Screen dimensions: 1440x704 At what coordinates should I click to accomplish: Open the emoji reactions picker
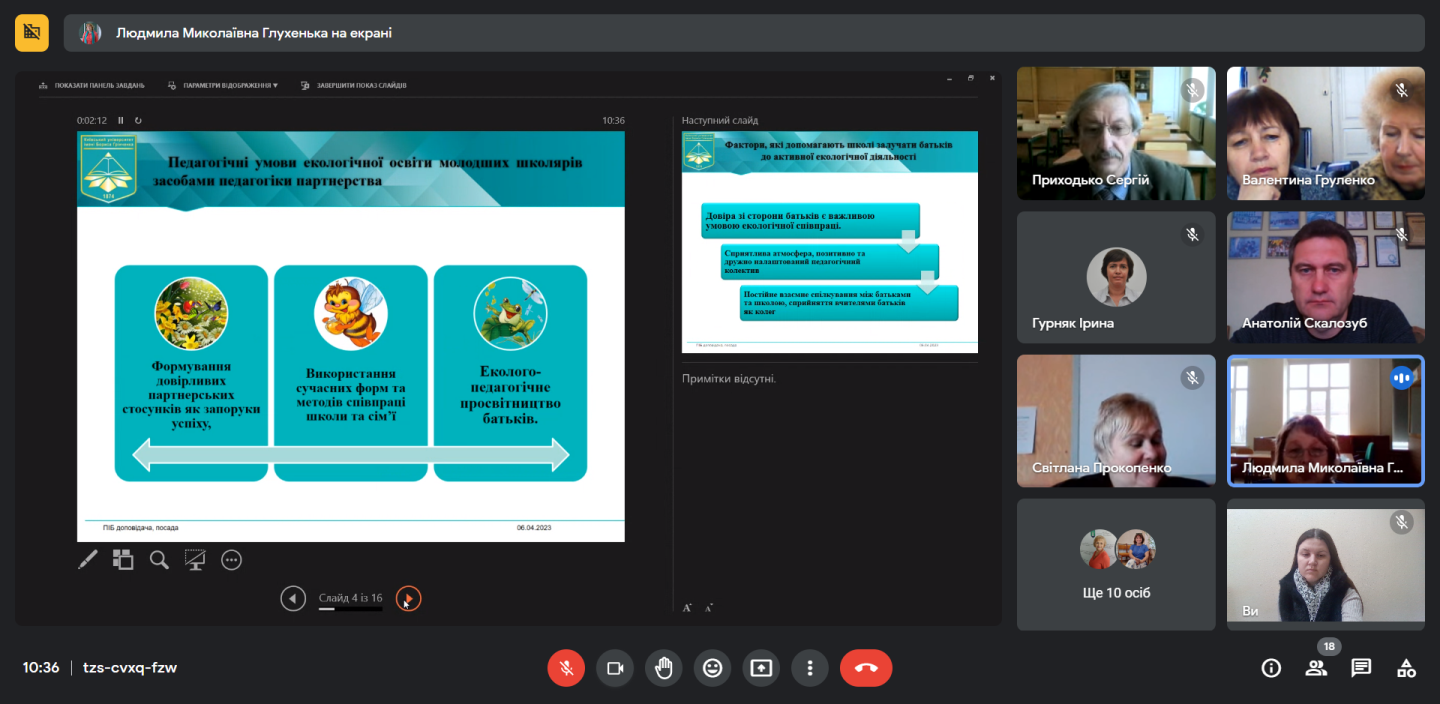tap(713, 668)
